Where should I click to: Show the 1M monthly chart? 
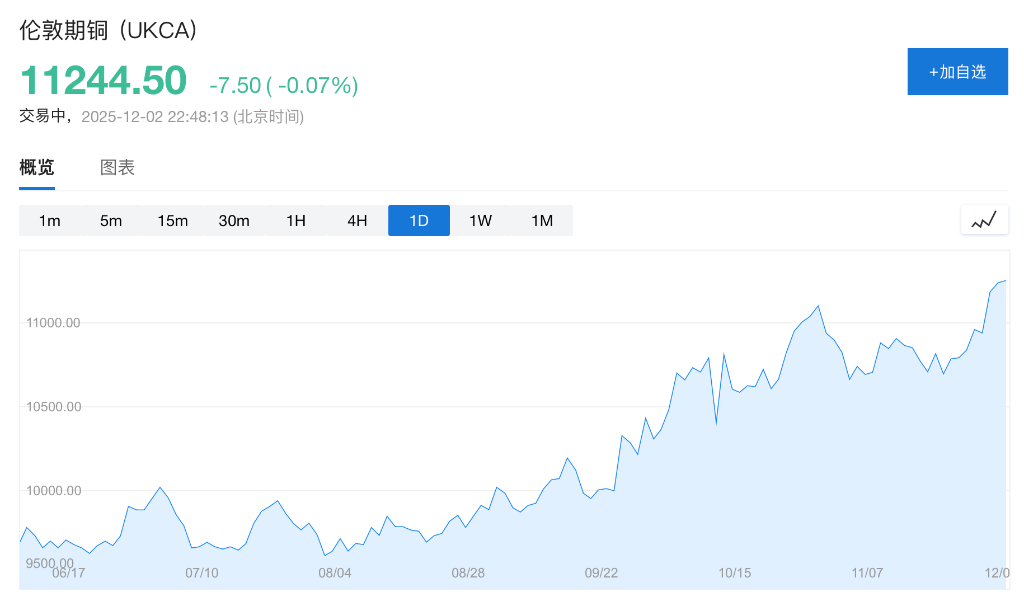(542, 221)
